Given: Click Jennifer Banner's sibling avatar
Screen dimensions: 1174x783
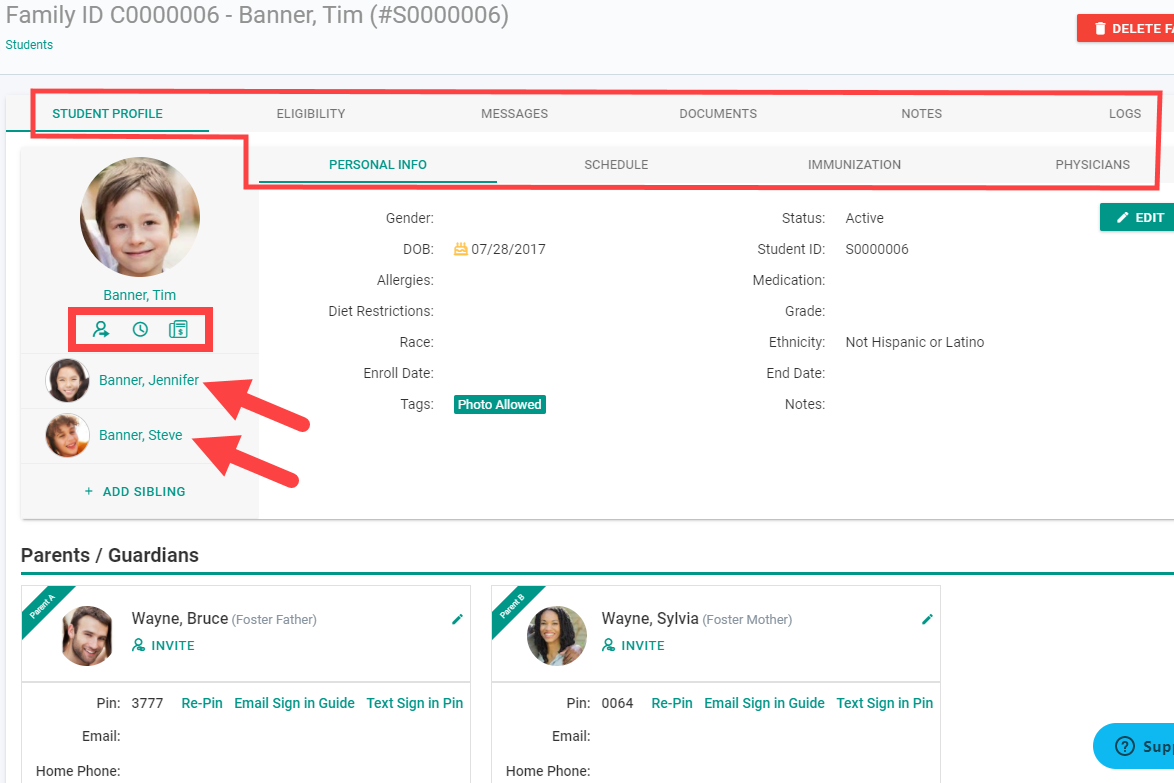Looking at the screenshot, I should [67, 380].
